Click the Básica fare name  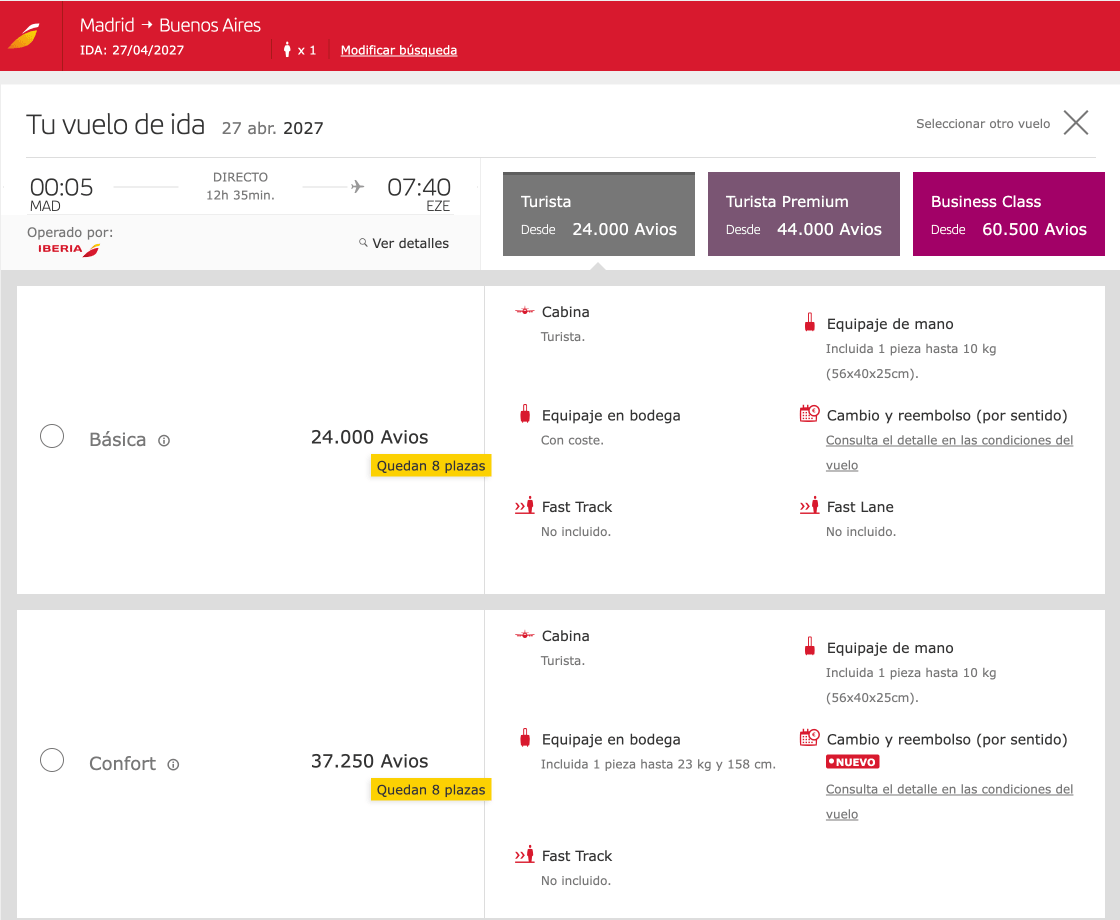click(117, 439)
